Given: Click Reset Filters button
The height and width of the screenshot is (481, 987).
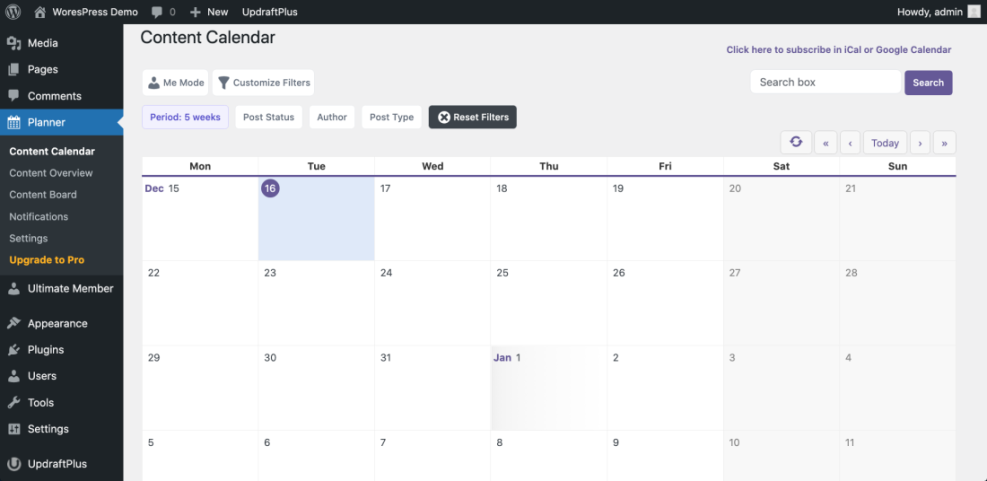Looking at the screenshot, I should click(473, 117).
